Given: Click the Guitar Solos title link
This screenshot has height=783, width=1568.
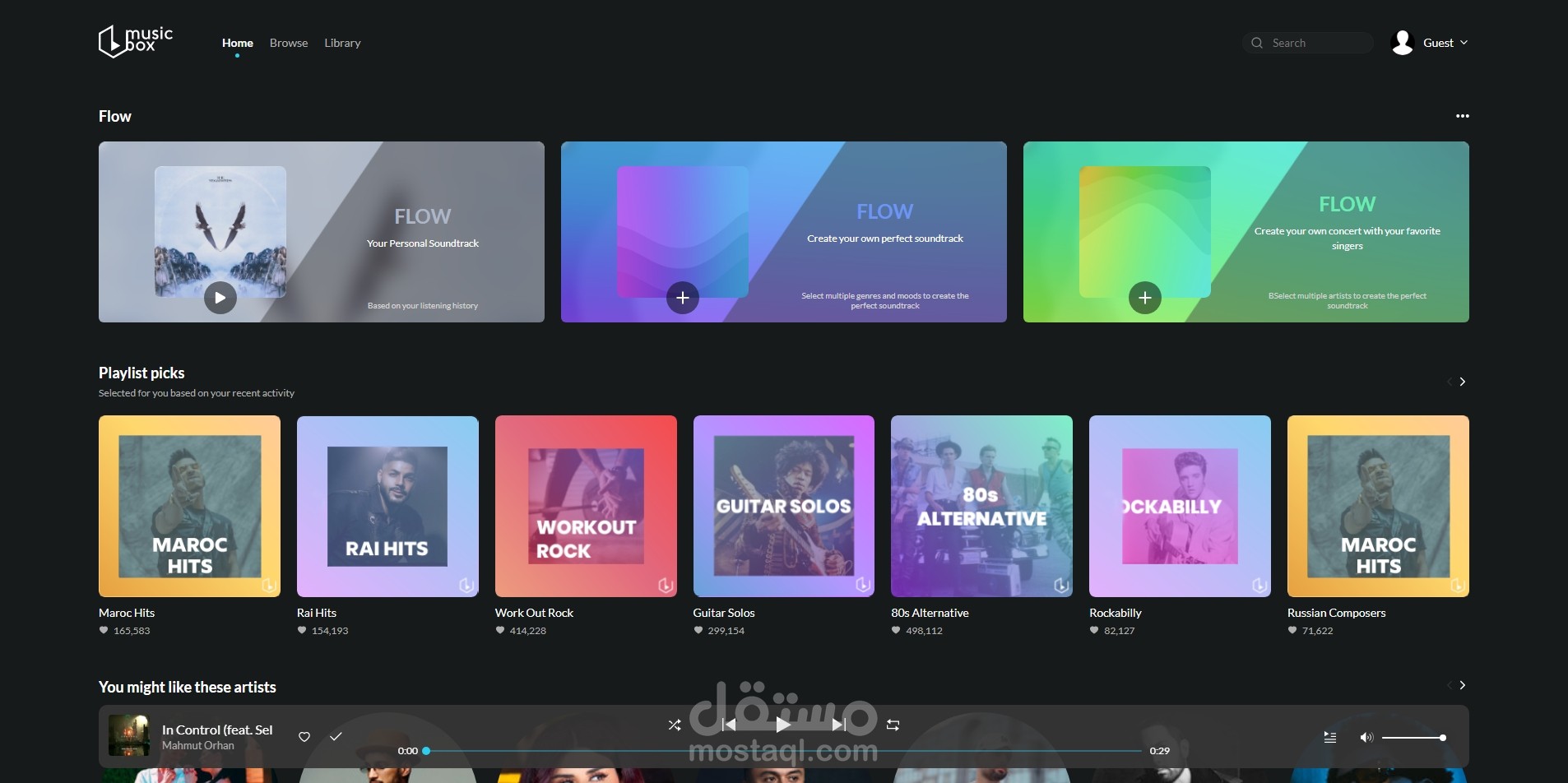Looking at the screenshot, I should point(724,613).
